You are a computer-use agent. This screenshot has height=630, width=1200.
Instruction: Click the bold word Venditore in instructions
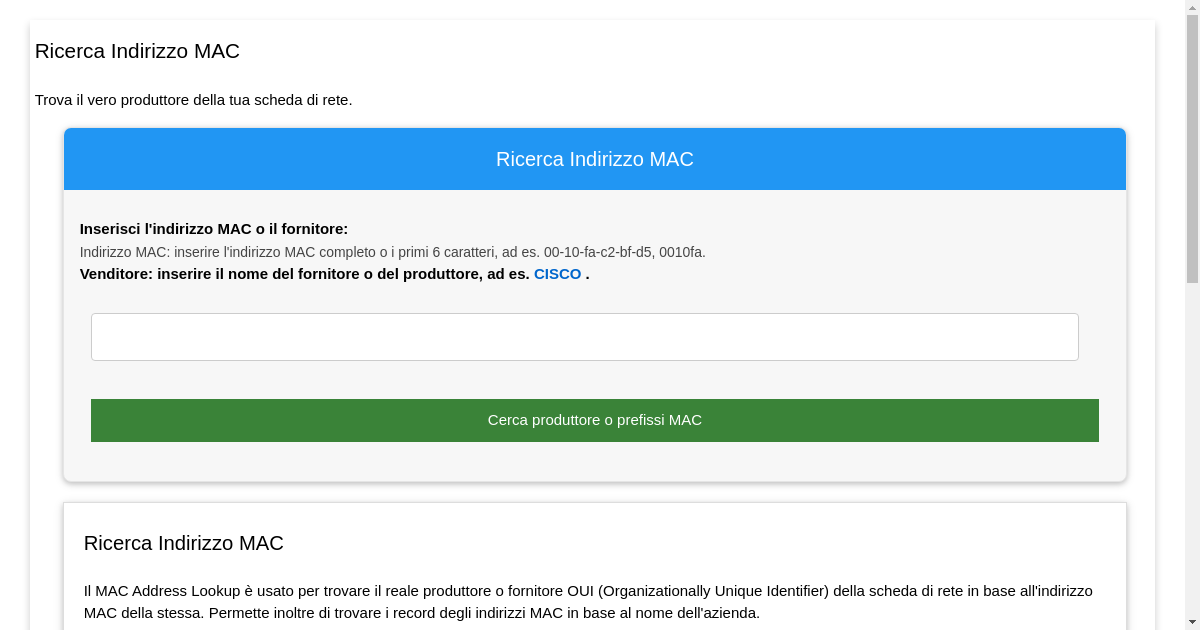pos(115,274)
